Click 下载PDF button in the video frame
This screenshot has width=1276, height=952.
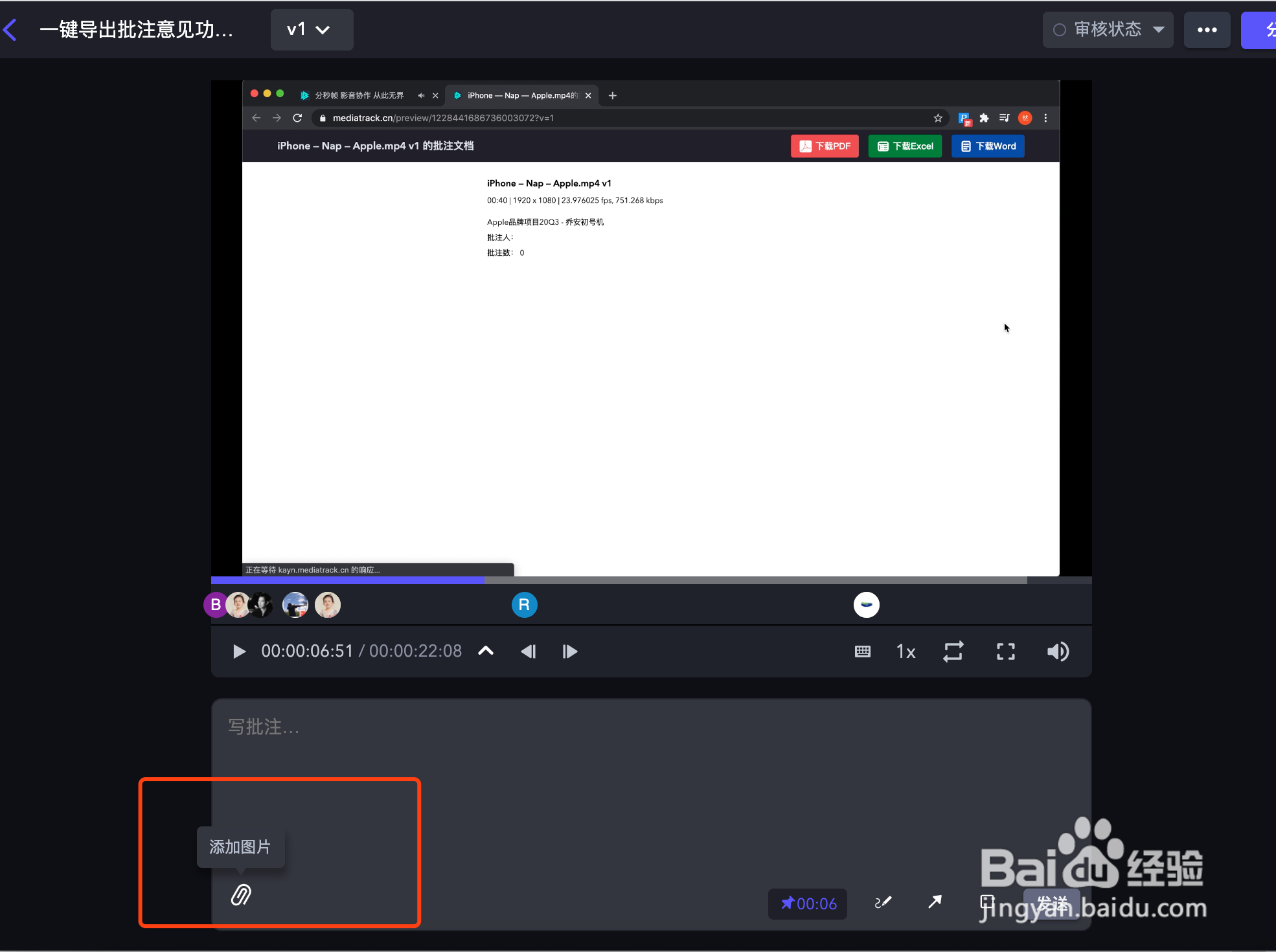coord(825,146)
